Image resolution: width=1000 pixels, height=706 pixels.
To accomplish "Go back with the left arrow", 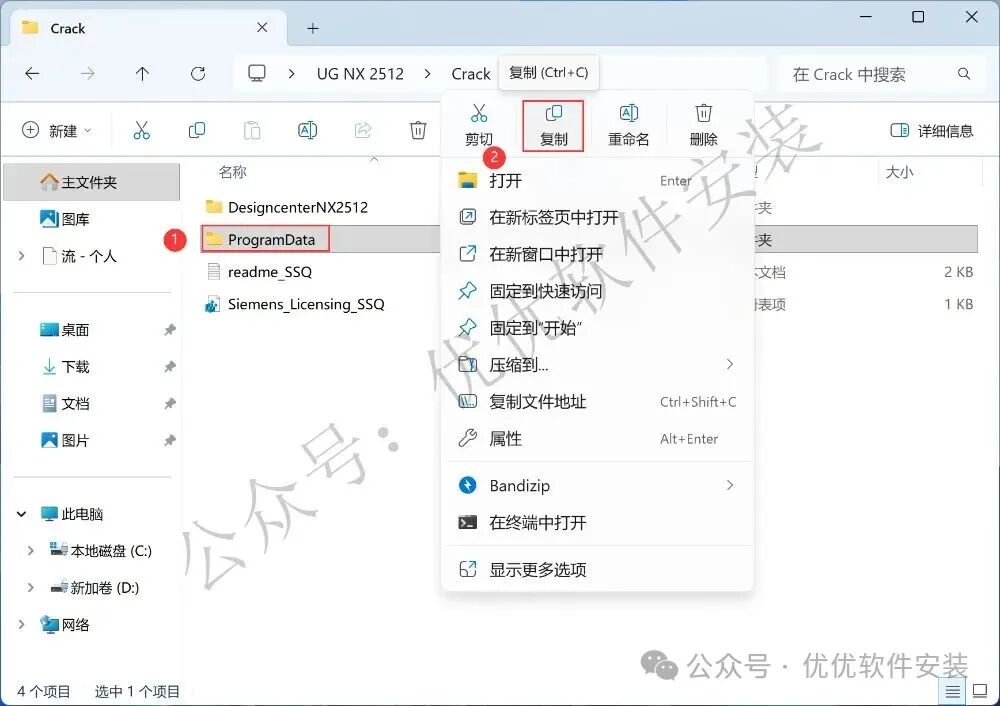I will tap(32, 74).
